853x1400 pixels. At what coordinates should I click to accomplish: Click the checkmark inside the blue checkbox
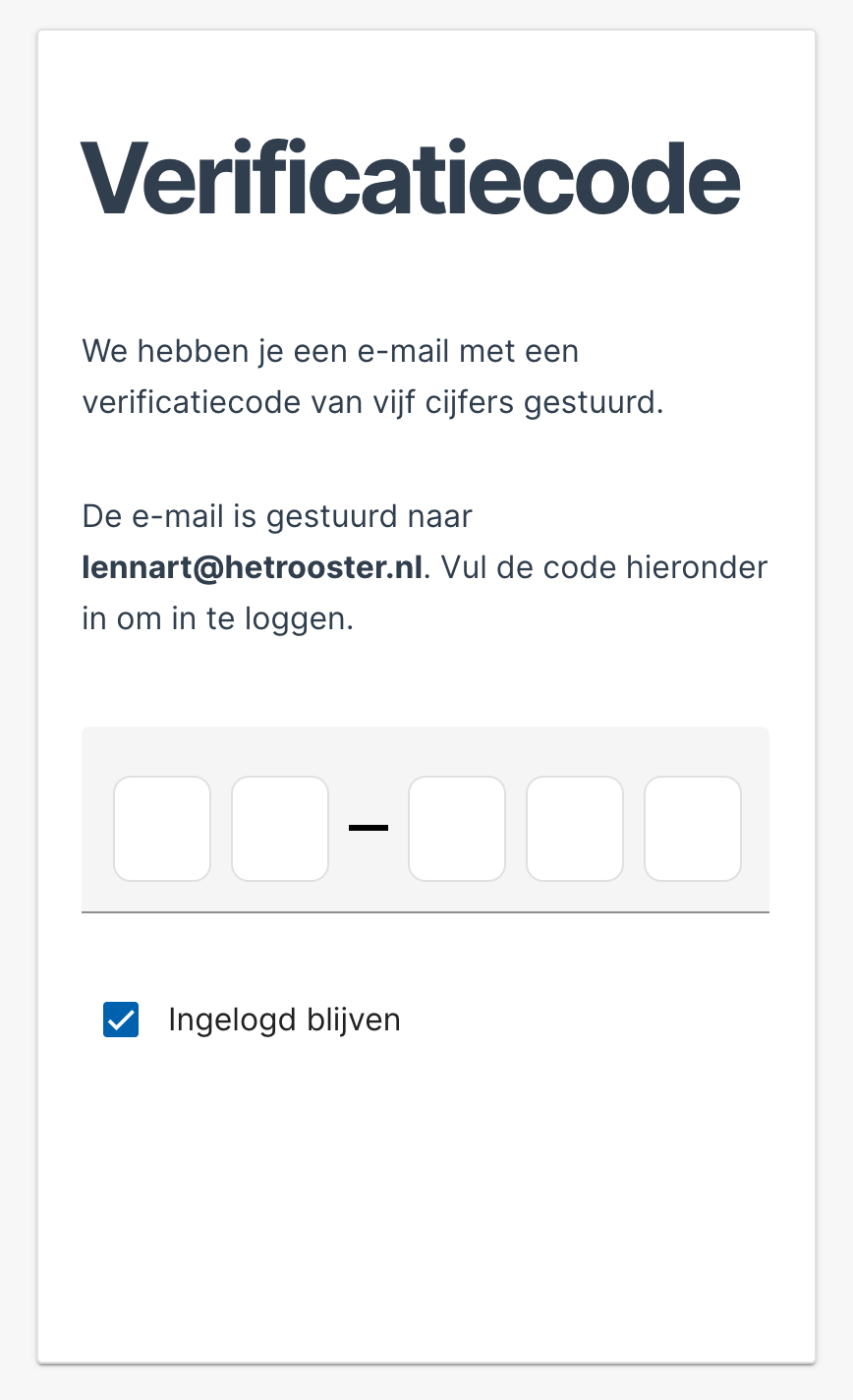pos(120,1020)
